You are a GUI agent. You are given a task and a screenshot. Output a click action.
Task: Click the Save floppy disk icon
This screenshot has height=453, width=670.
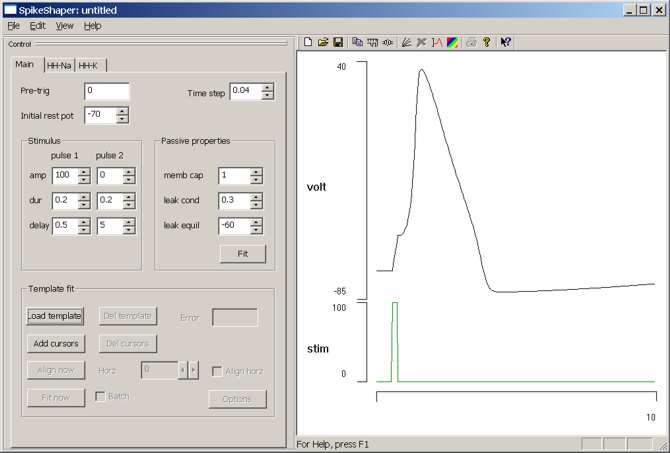(x=338, y=43)
